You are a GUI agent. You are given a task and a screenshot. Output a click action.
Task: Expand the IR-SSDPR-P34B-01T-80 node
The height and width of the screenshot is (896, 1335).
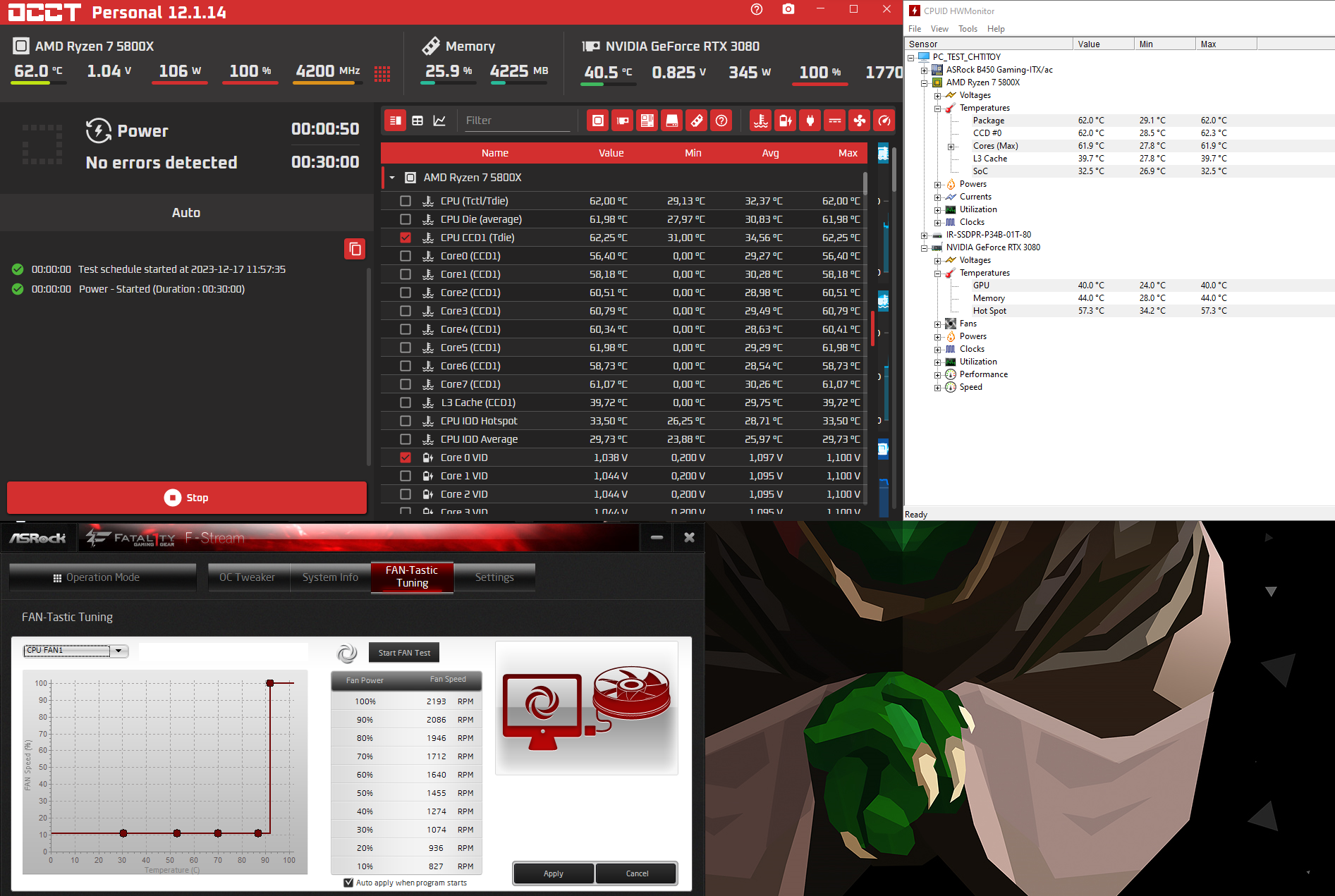click(x=924, y=235)
